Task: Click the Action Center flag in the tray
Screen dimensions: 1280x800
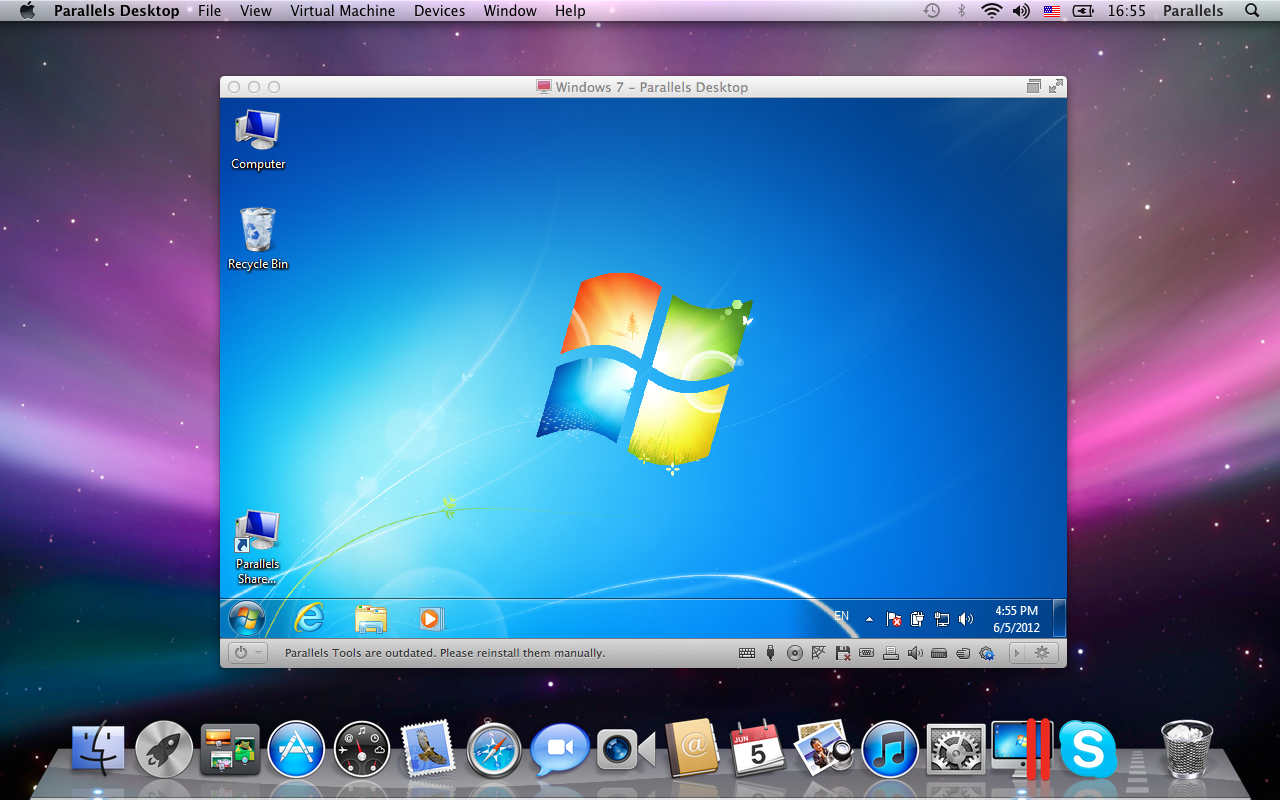Action: [893, 618]
